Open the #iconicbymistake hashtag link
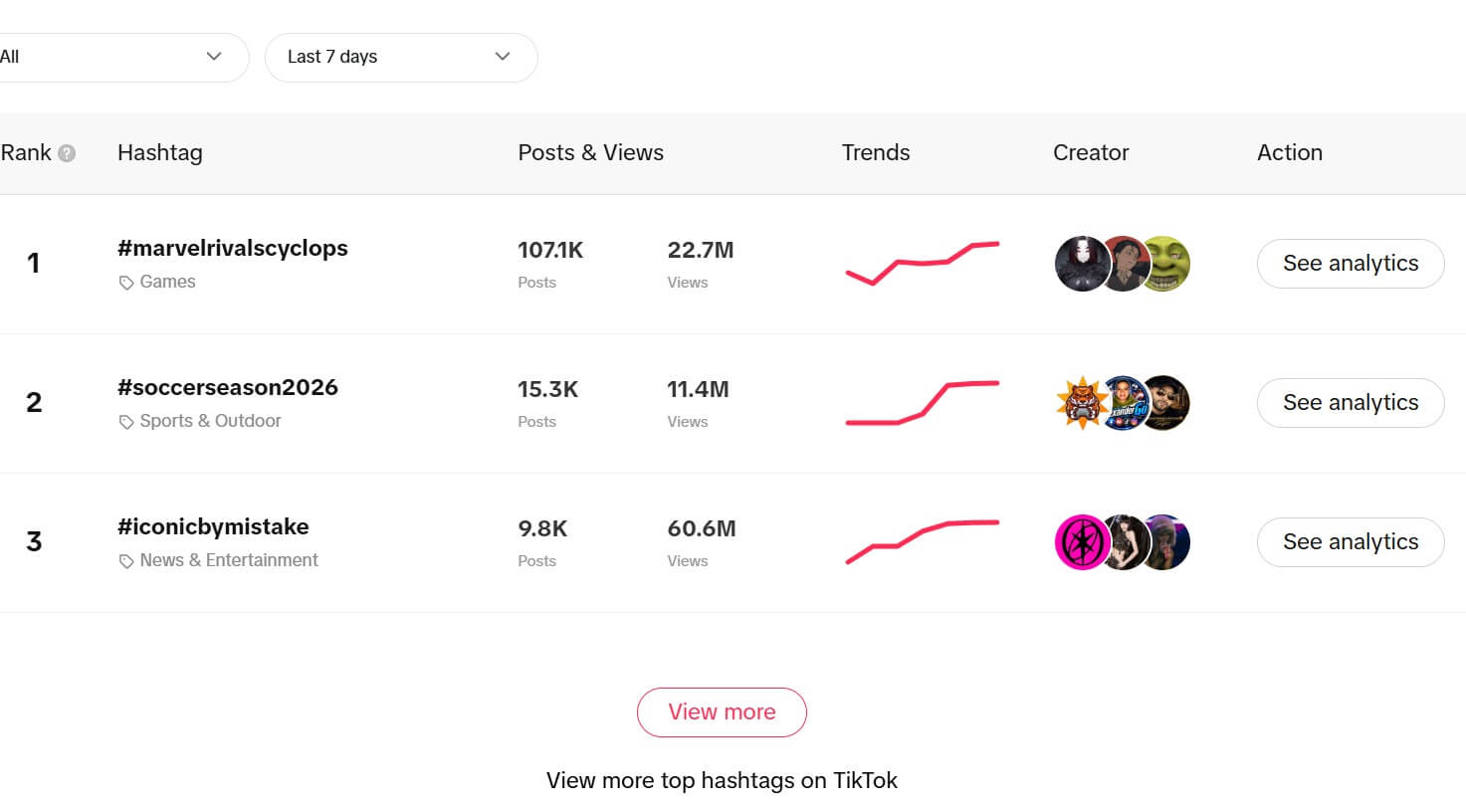Image resolution: width=1466 pixels, height=812 pixels. point(213,526)
